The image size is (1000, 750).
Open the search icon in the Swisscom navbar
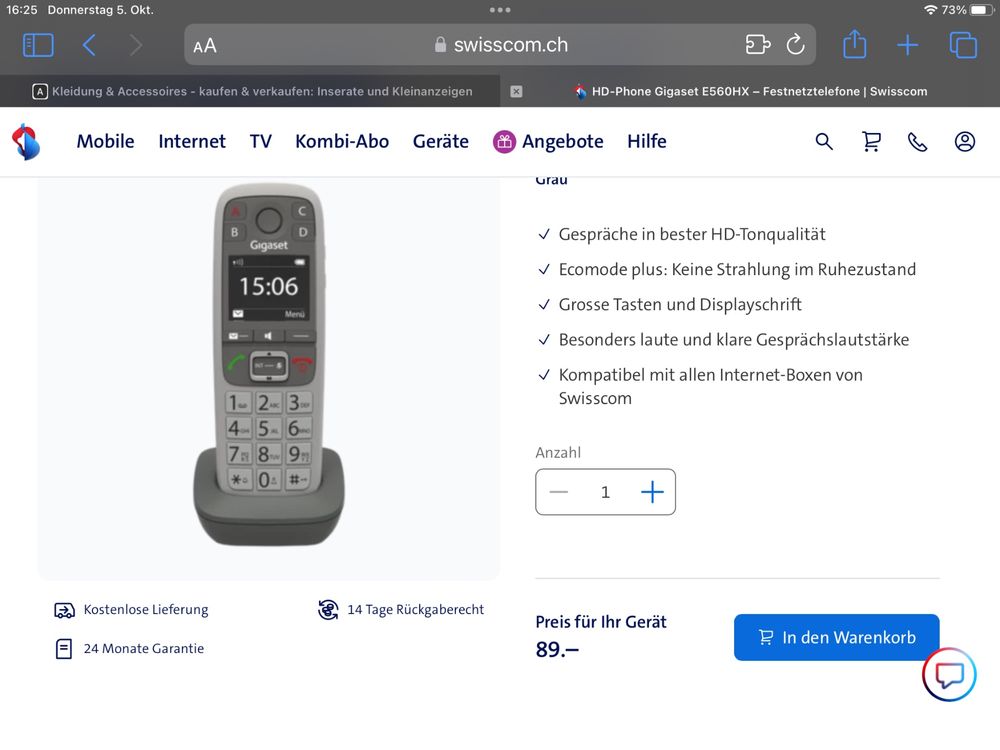pyautogui.click(x=824, y=141)
